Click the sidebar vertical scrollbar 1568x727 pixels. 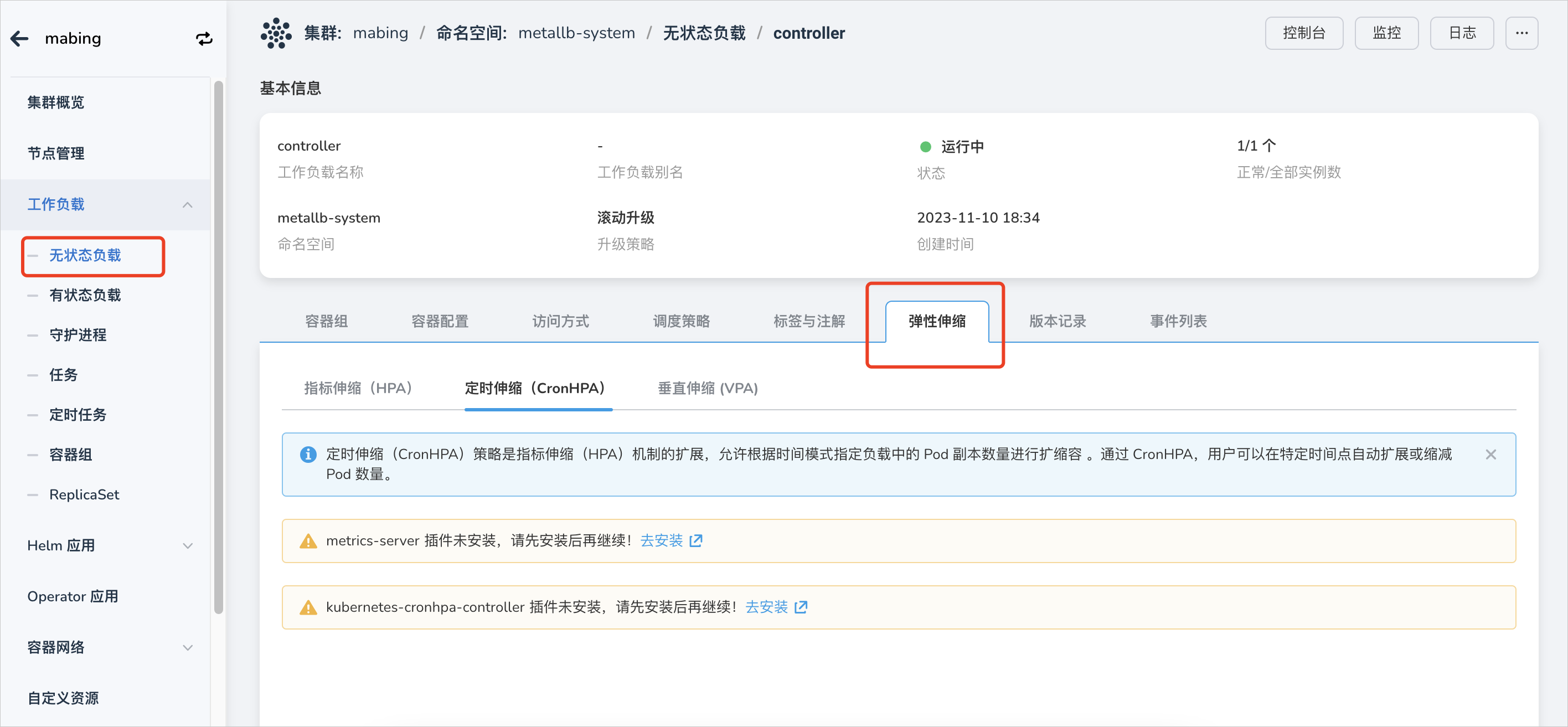click(x=219, y=347)
